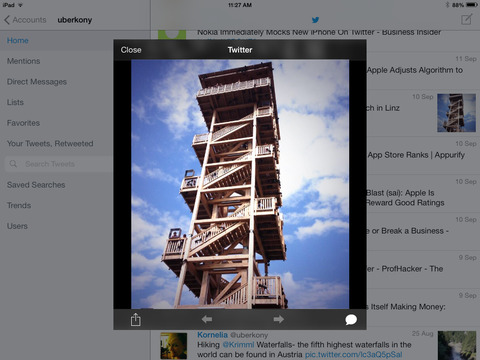Go back to Accounts
Image resolution: width=480 pixels, height=360 pixels.
(25, 20)
